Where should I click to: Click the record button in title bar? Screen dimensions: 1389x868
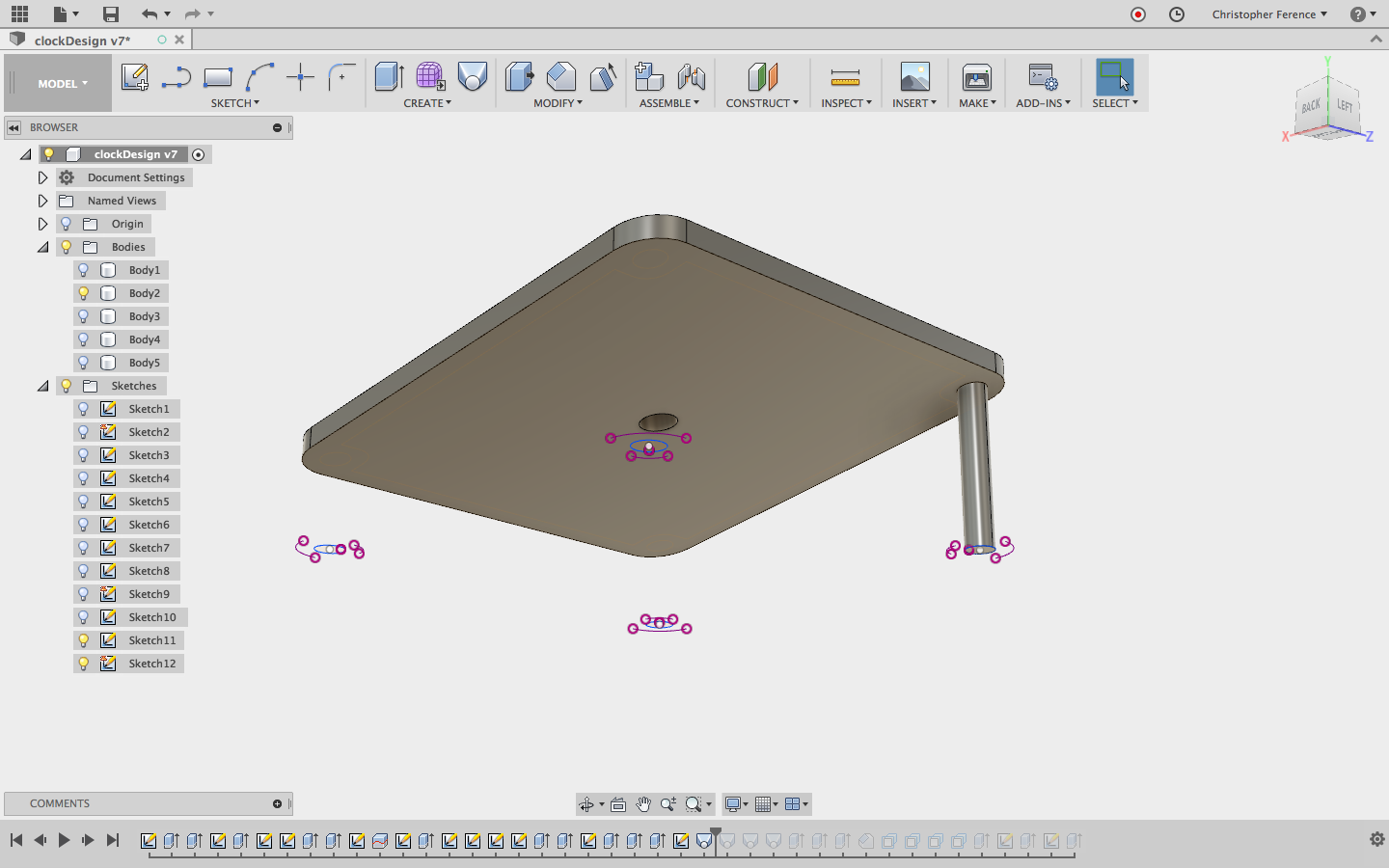coord(1138,14)
